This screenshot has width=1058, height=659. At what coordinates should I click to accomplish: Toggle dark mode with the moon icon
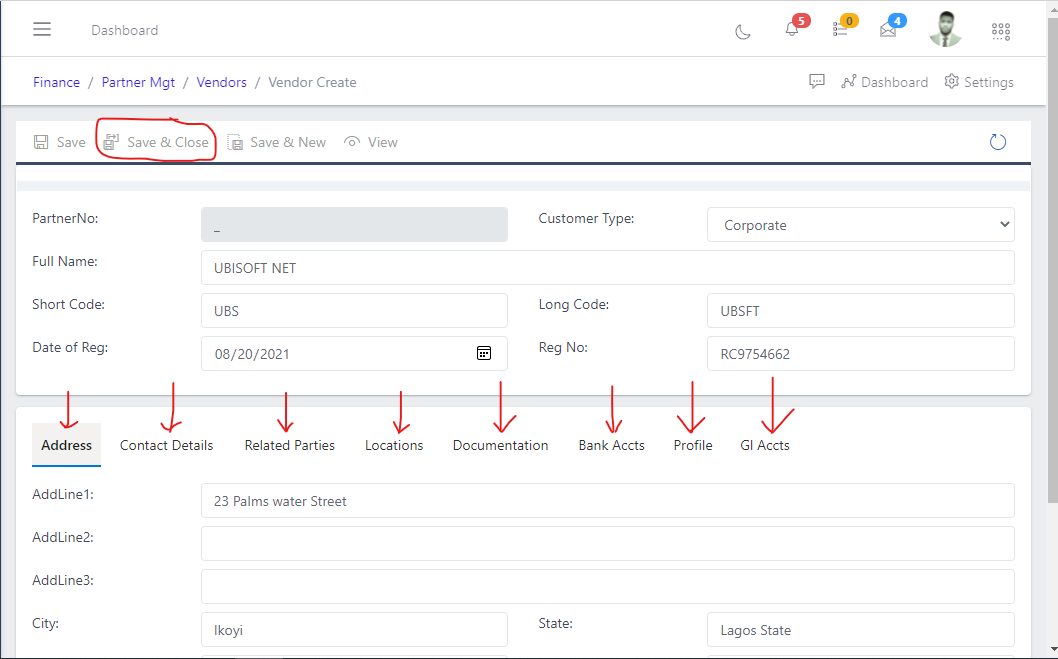742,31
